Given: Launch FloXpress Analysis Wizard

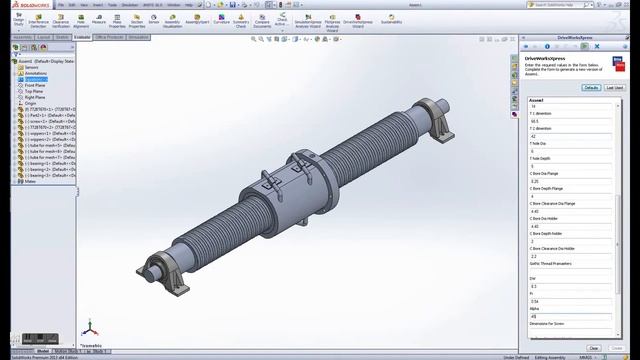Looking at the screenshot, I should coord(332,23).
